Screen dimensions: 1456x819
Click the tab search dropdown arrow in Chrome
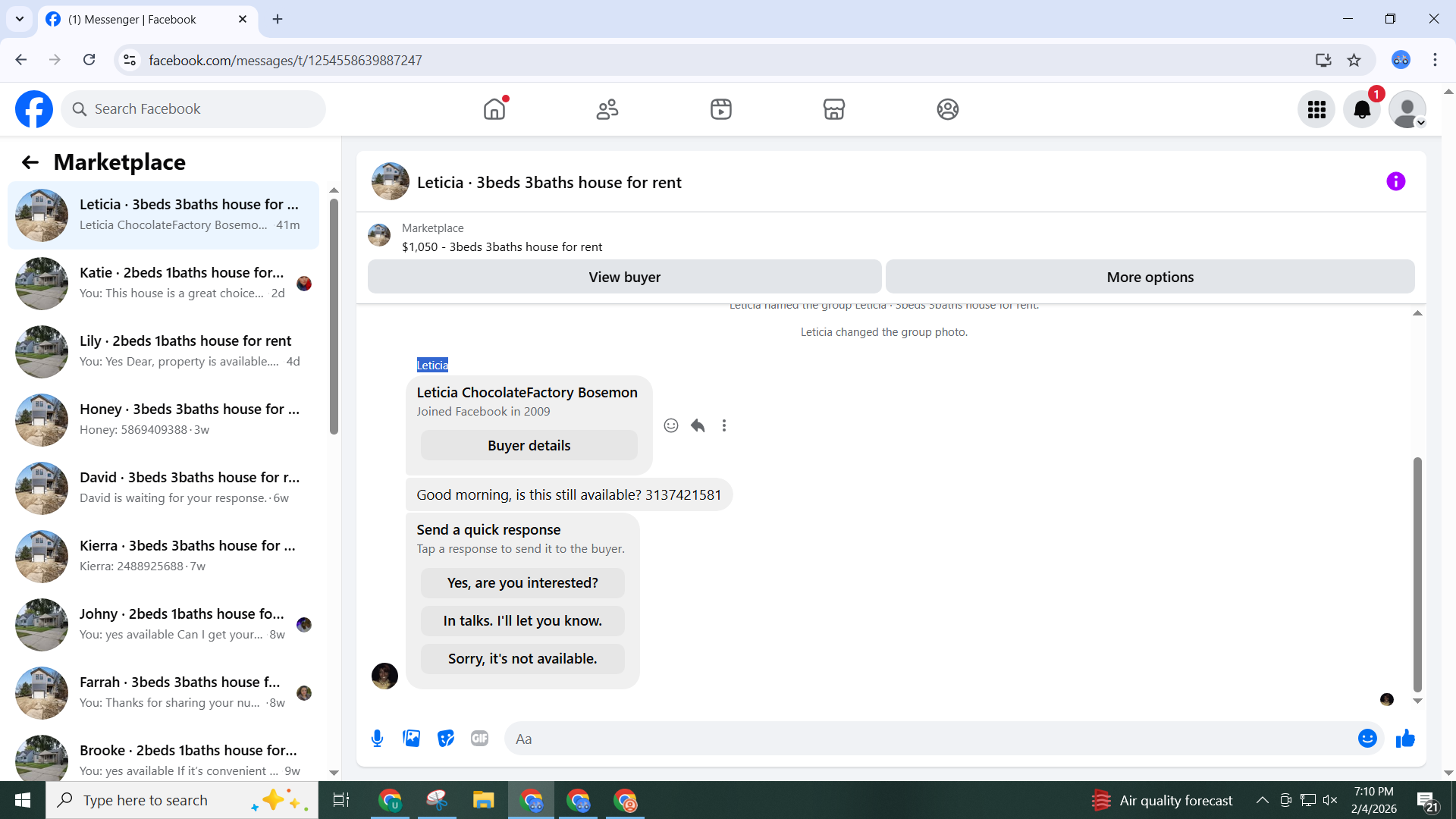click(20, 19)
